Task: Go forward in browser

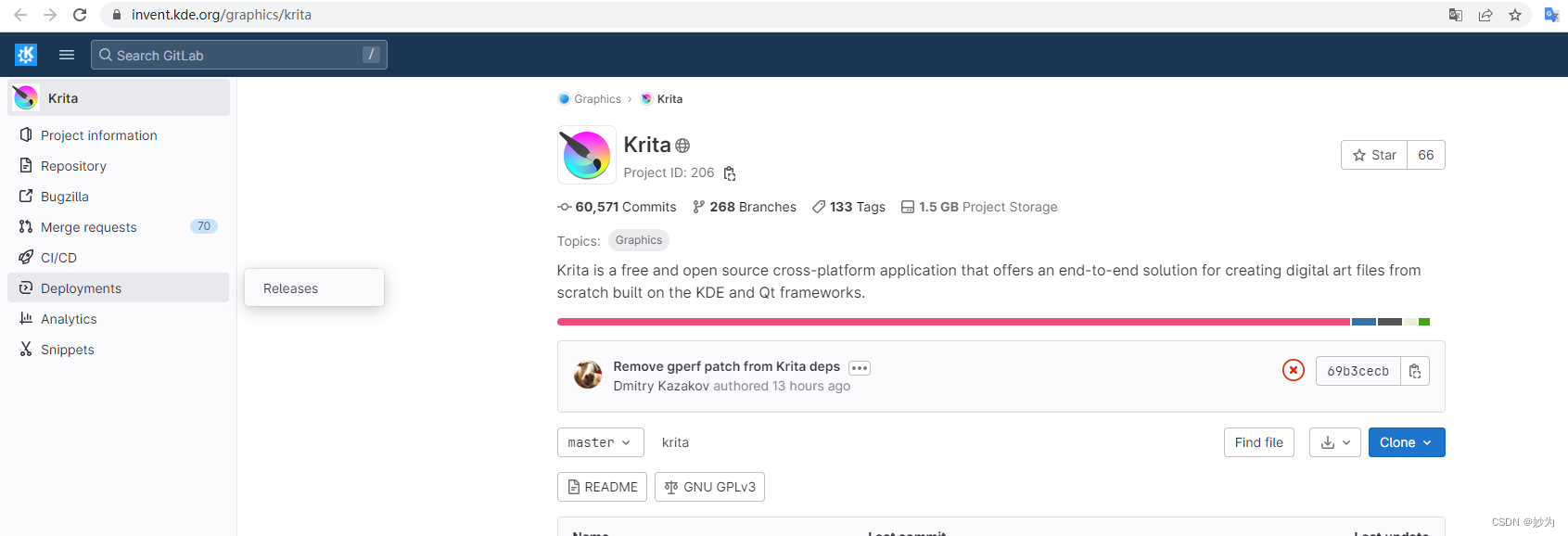Action: (x=50, y=15)
